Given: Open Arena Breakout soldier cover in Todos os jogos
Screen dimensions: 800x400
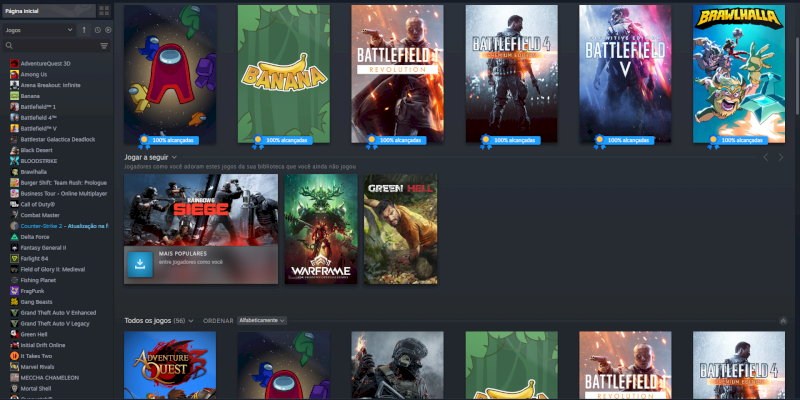Looking at the screenshot, I should (x=397, y=365).
